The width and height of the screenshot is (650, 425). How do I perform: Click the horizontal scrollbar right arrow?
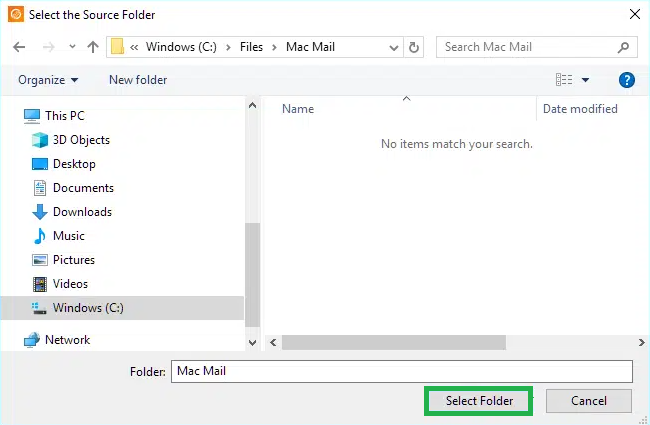pos(641,342)
